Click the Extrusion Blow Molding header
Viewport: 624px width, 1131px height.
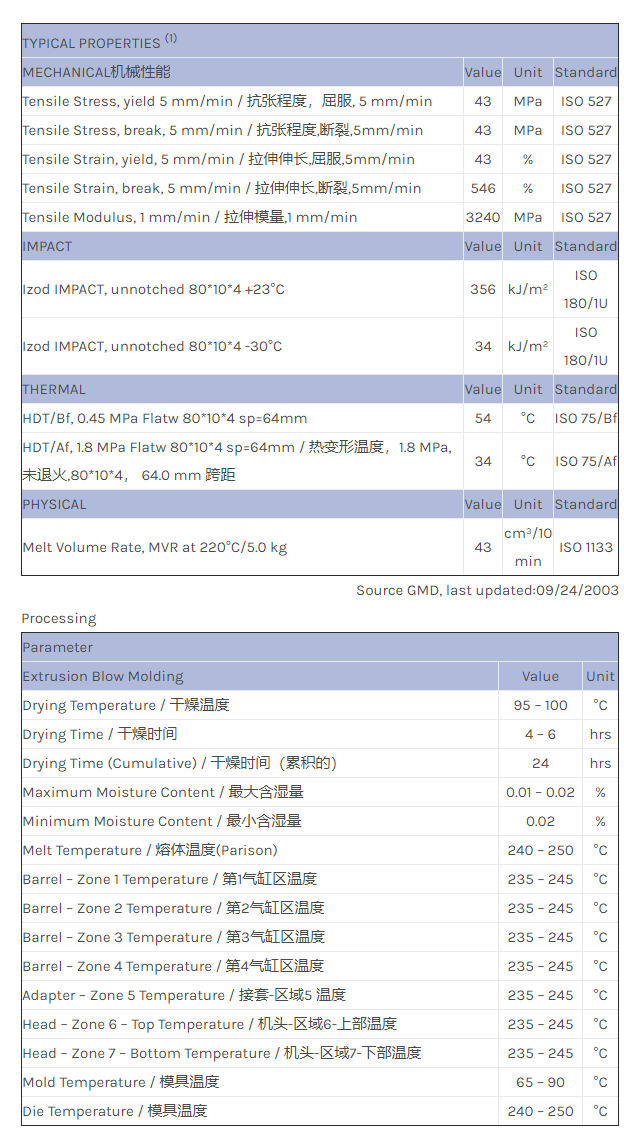pyautogui.click(x=103, y=676)
